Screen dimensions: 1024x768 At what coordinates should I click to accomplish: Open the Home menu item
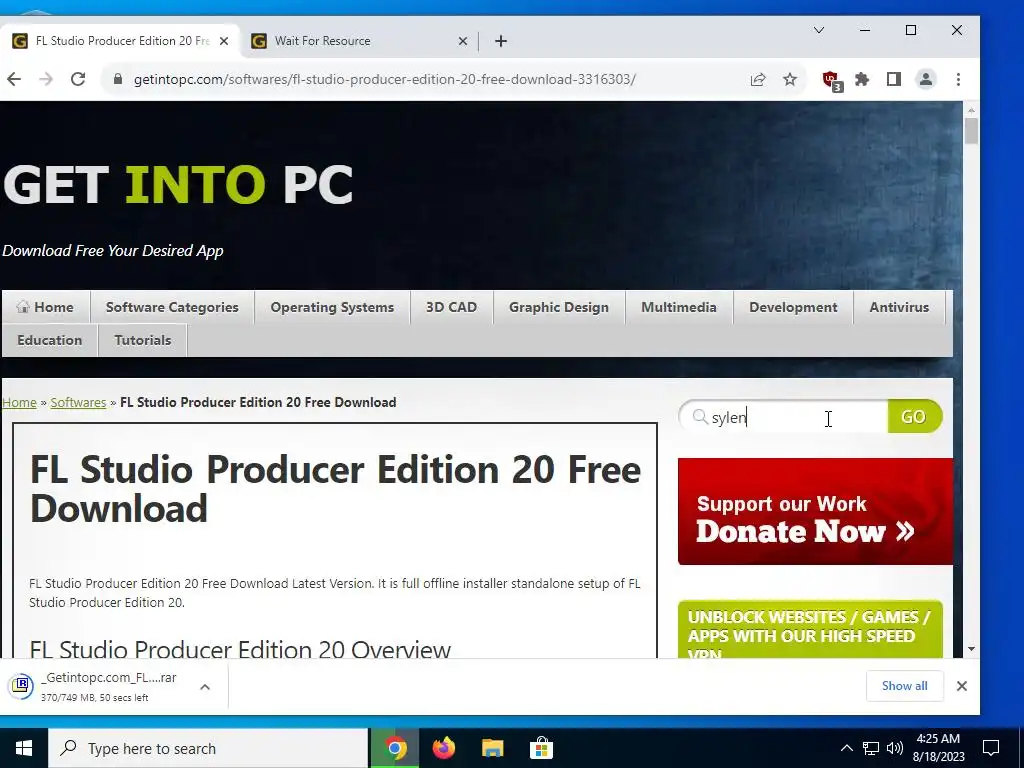coord(45,307)
